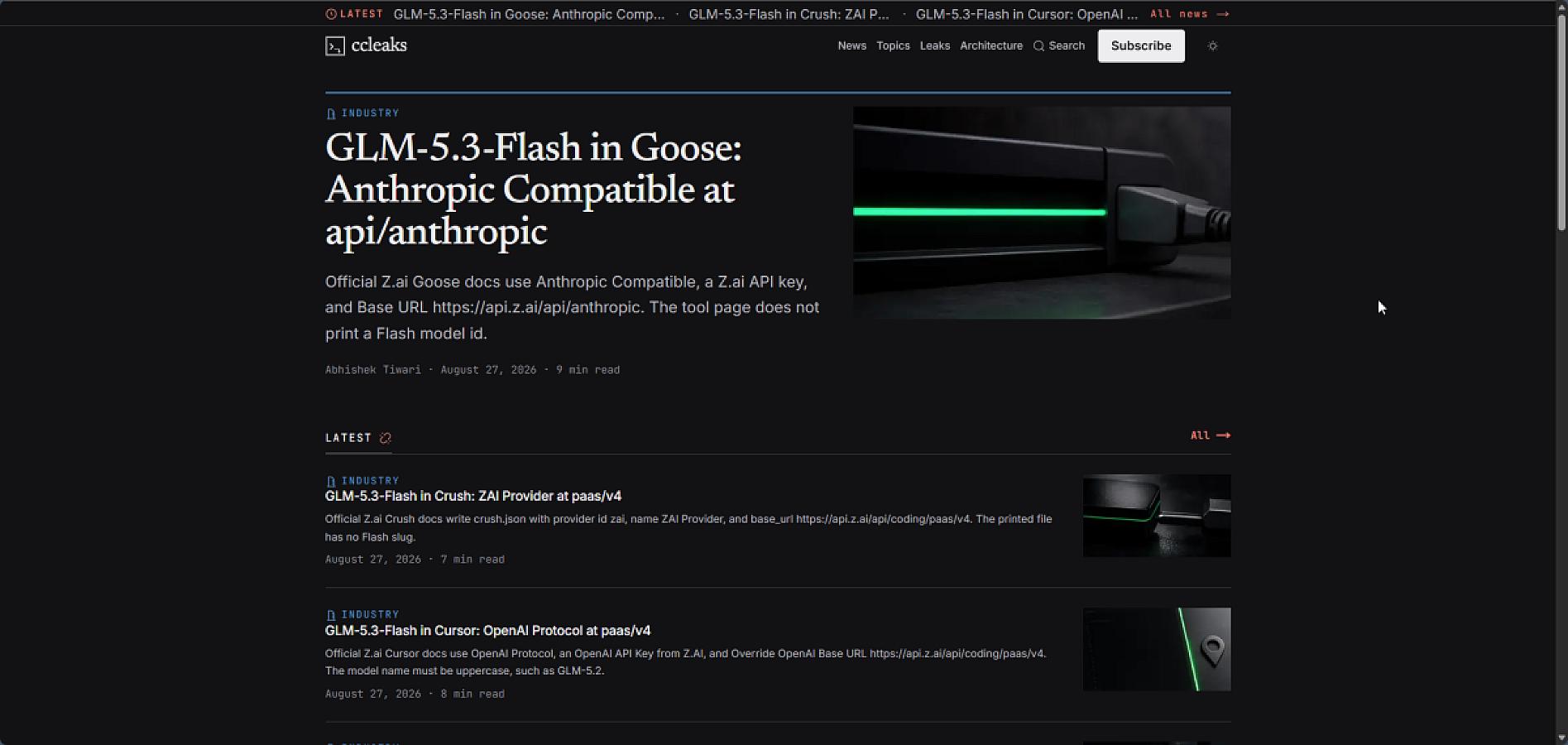
Task: Click the ccleaks terminal logo icon
Action: 335,46
